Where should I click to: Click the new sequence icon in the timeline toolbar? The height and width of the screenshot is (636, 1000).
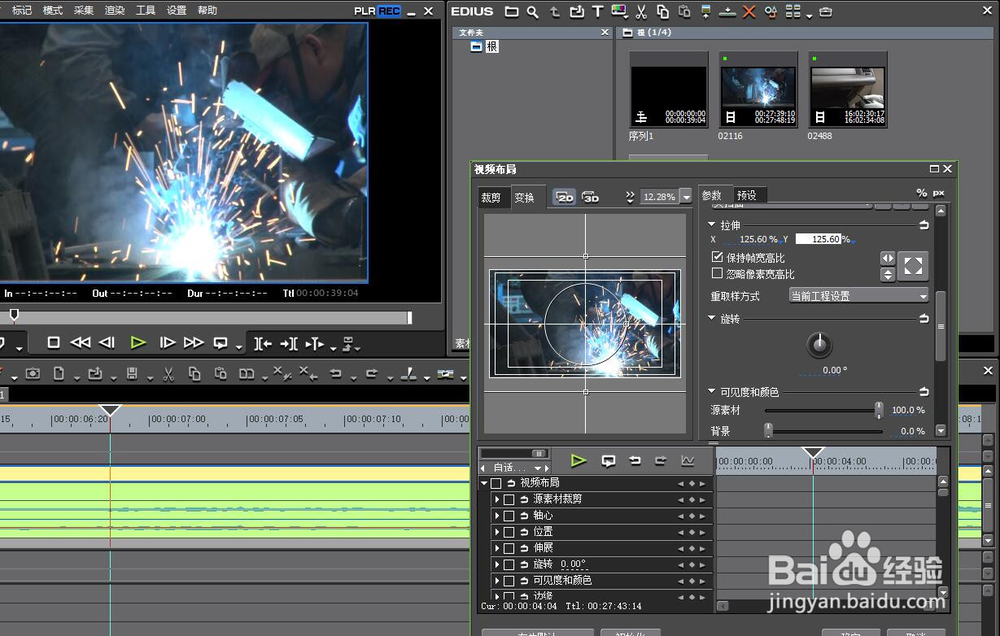[x=58, y=374]
